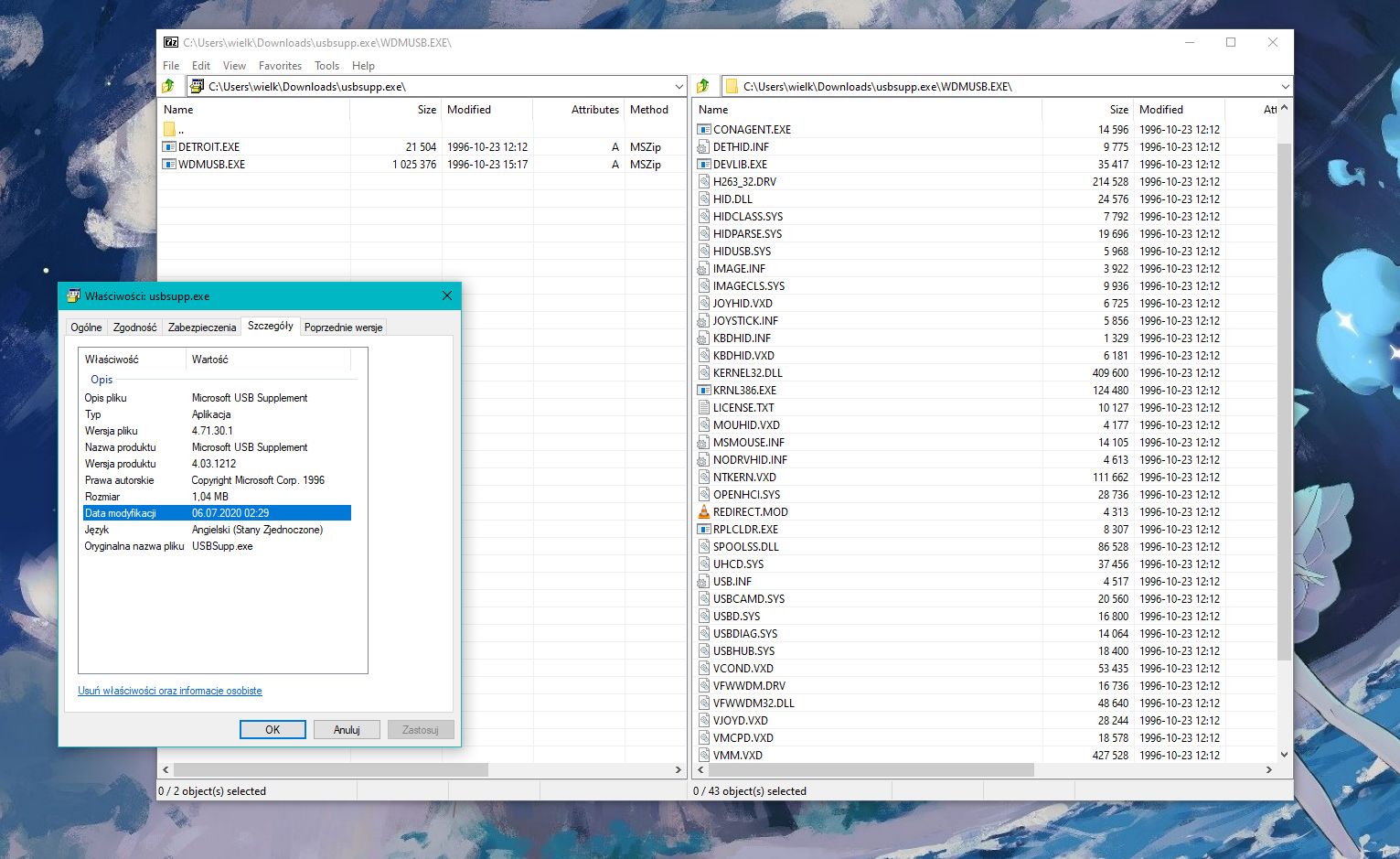Click the green parent-folder arrow in left panel
1400x859 pixels.
pos(169,85)
